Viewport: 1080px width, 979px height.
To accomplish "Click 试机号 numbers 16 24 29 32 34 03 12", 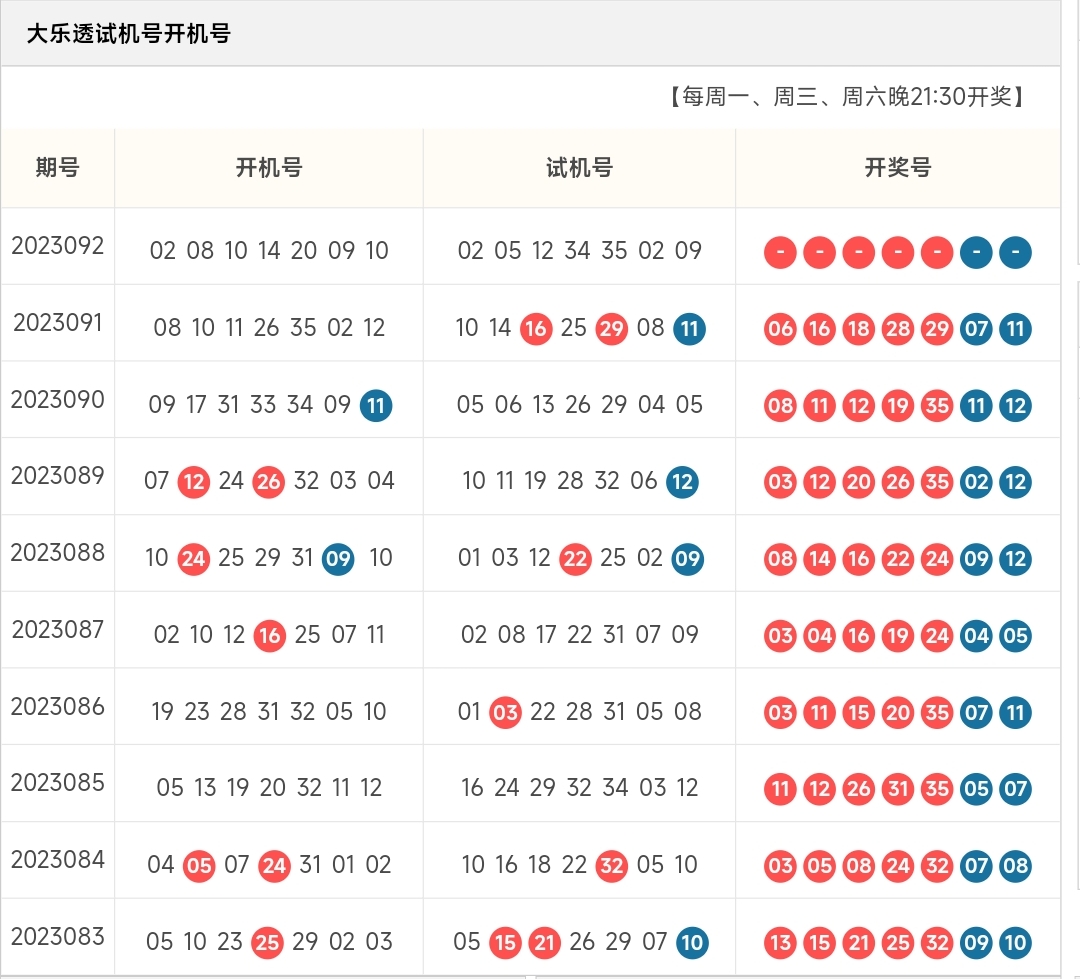I will [x=580, y=787].
